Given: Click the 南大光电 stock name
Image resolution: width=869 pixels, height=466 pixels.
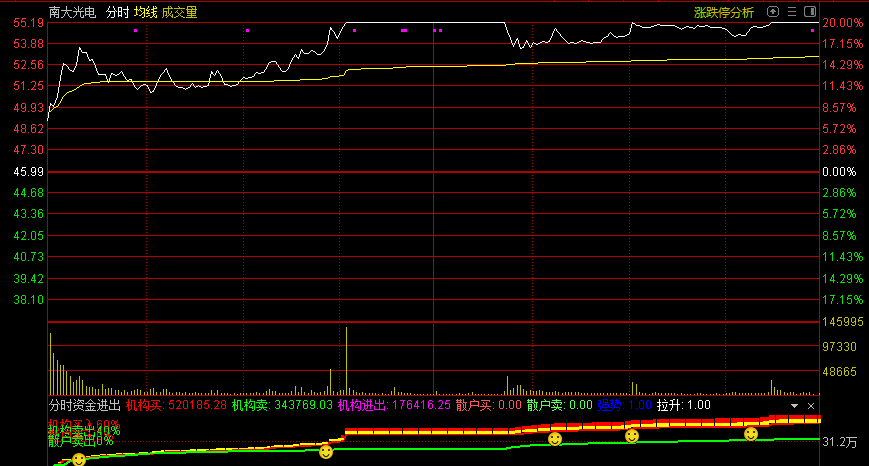Looking at the screenshot, I should click(x=73, y=12).
